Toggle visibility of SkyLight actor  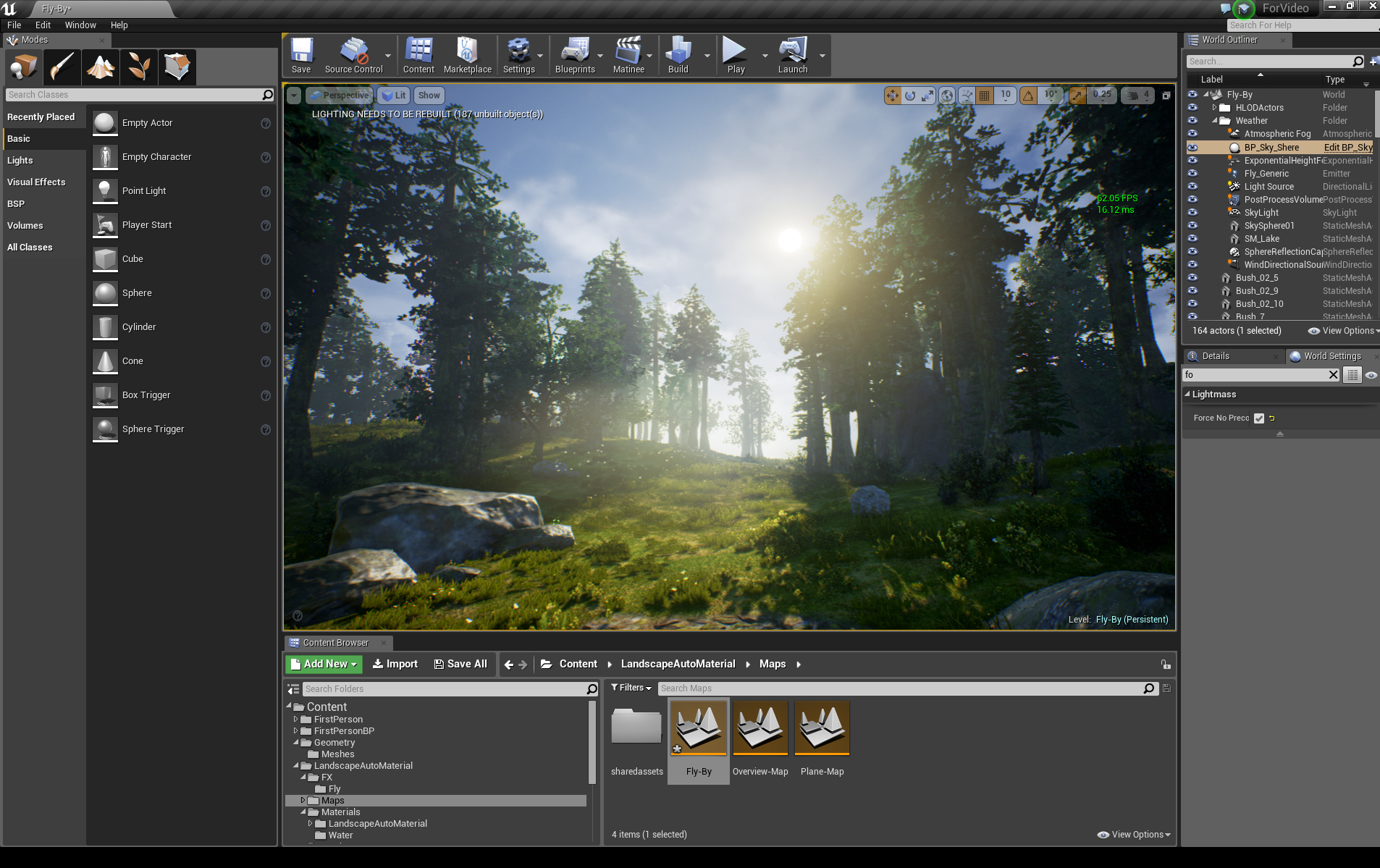click(1192, 213)
